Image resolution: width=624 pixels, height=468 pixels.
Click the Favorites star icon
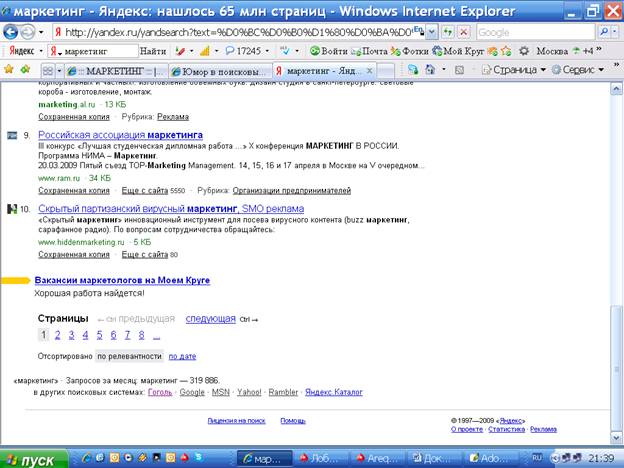tap(9, 70)
